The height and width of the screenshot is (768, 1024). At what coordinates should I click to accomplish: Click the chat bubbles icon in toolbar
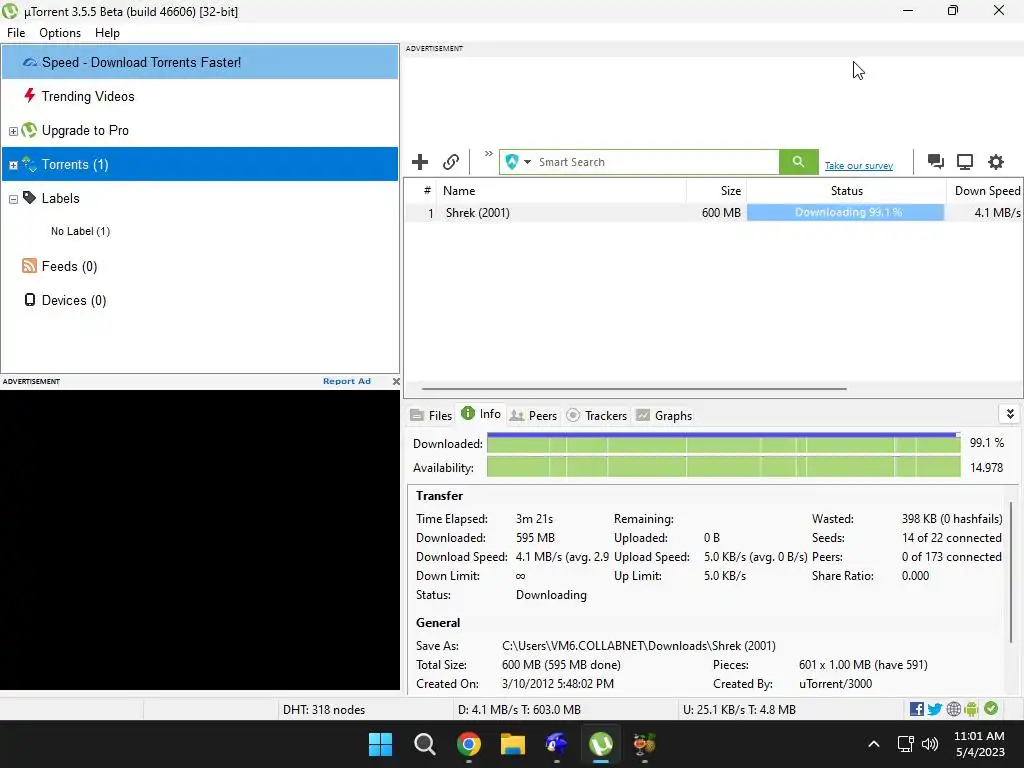coord(936,162)
